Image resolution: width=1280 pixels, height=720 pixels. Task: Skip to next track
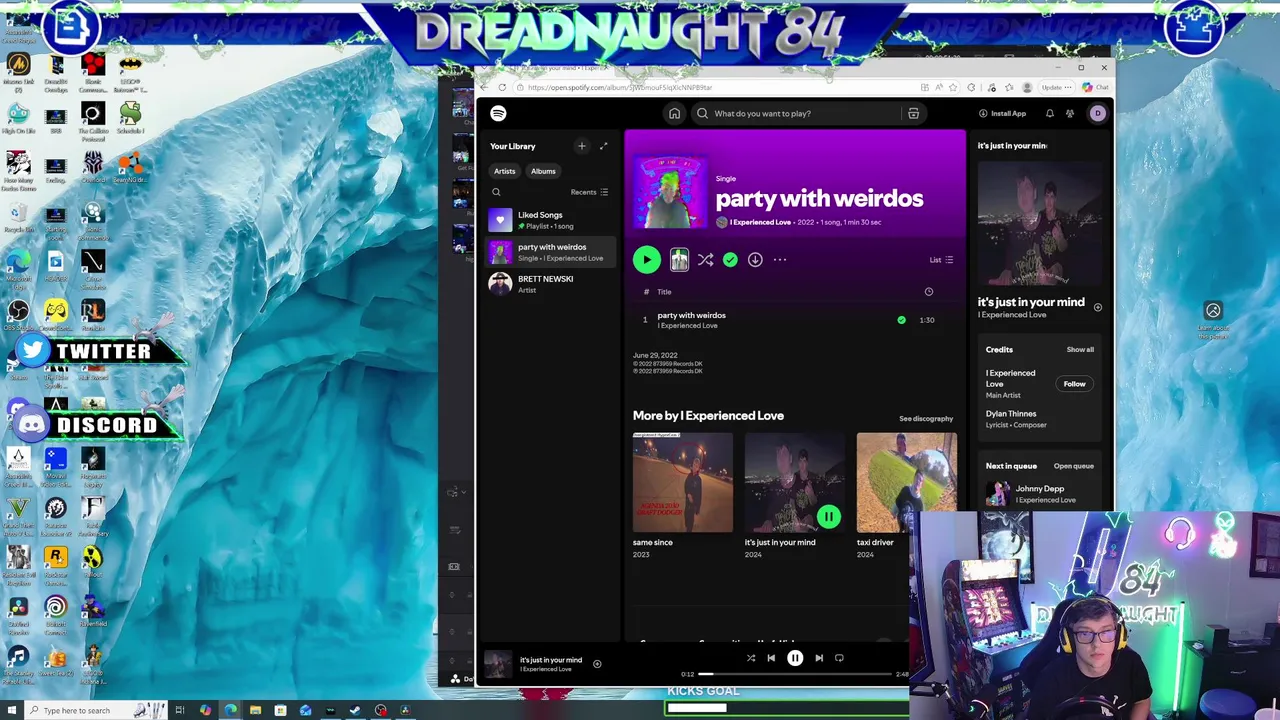tap(819, 658)
